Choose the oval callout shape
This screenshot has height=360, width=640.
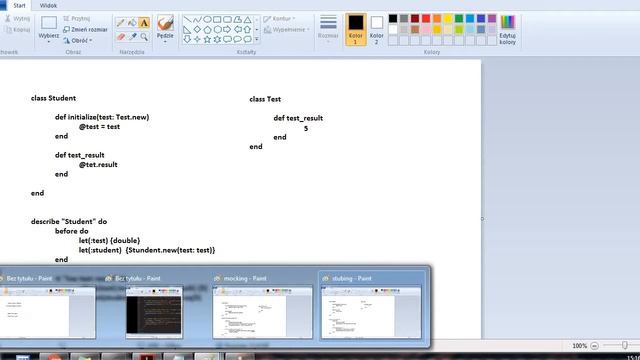238,39
